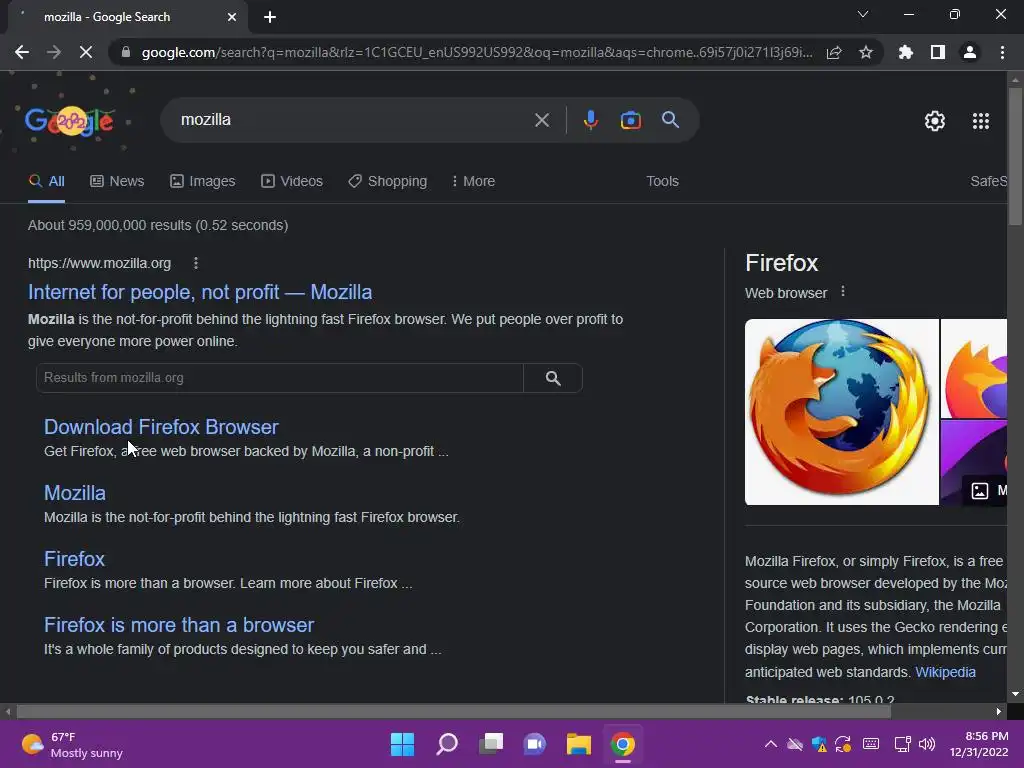
Task: Open Windows taskbar search
Action: coord(447,744)
